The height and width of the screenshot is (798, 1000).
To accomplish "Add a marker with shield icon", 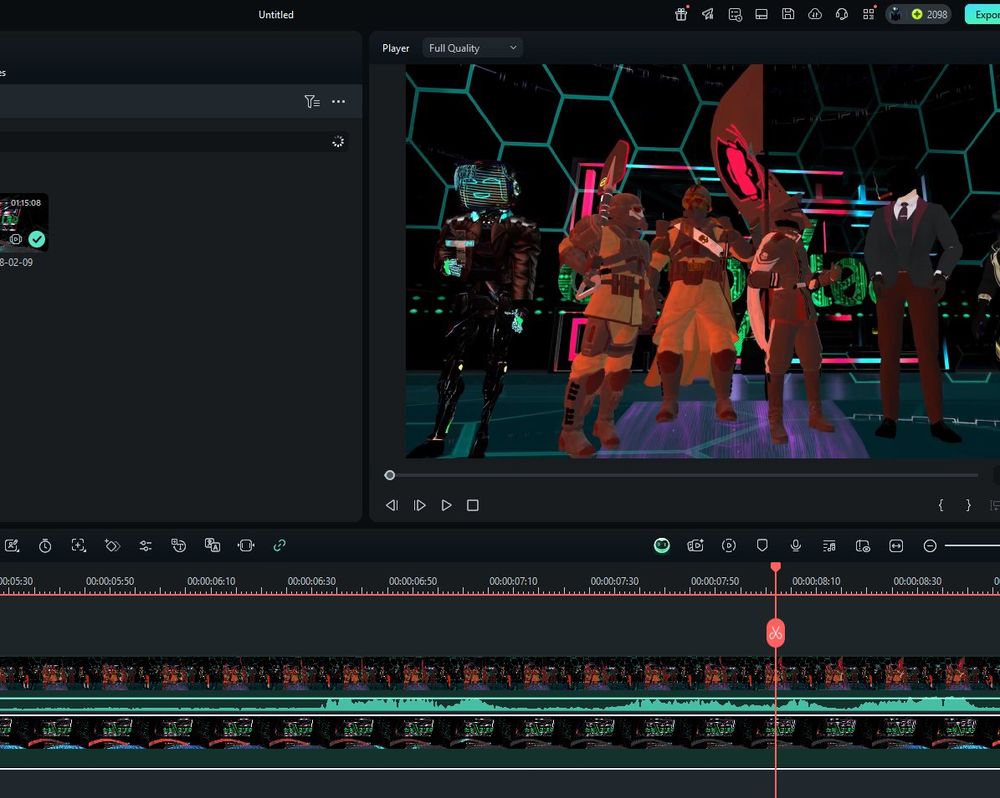I will click(x=762, y=545).
